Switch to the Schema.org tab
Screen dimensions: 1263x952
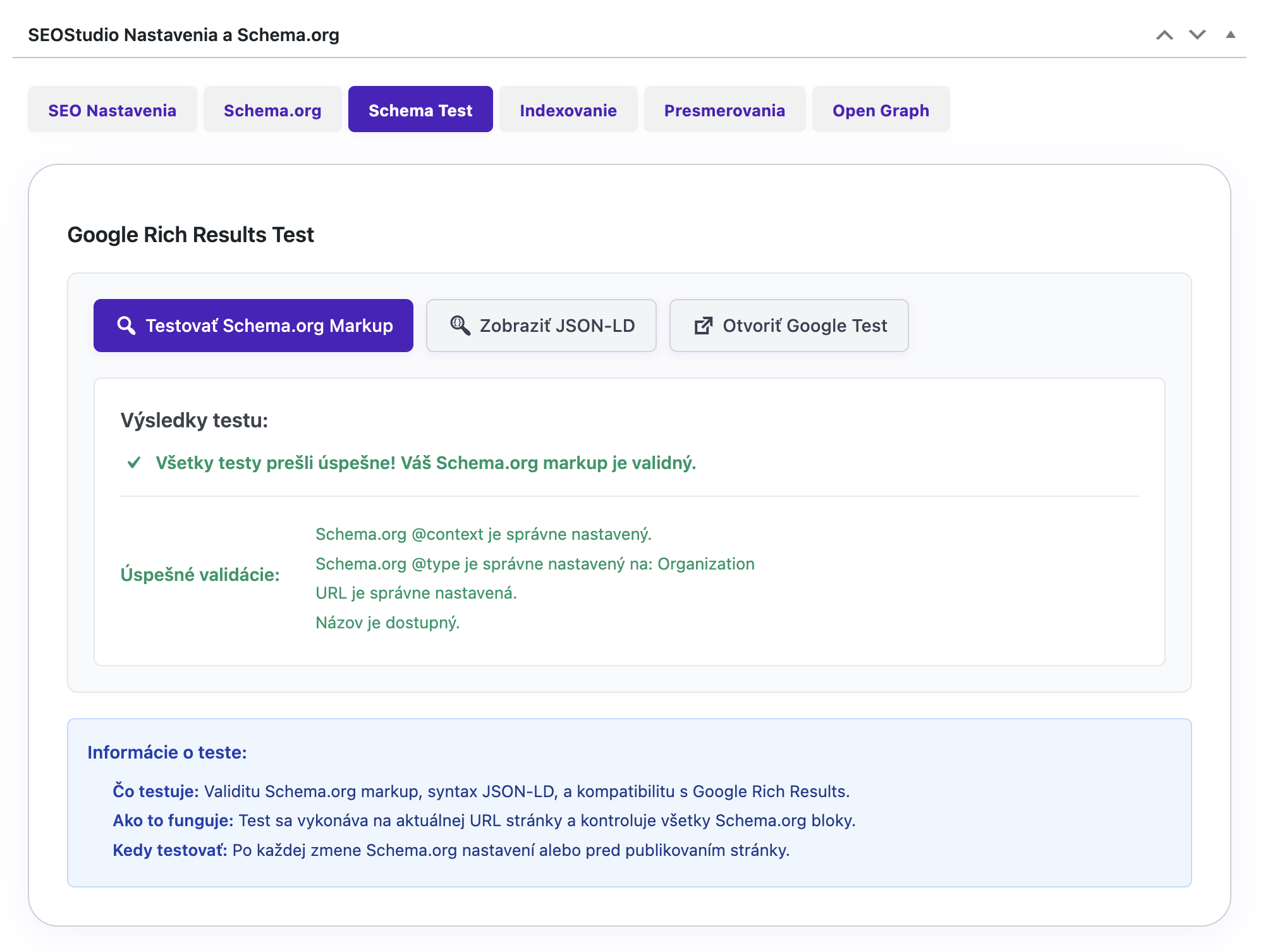coord(272,110)
